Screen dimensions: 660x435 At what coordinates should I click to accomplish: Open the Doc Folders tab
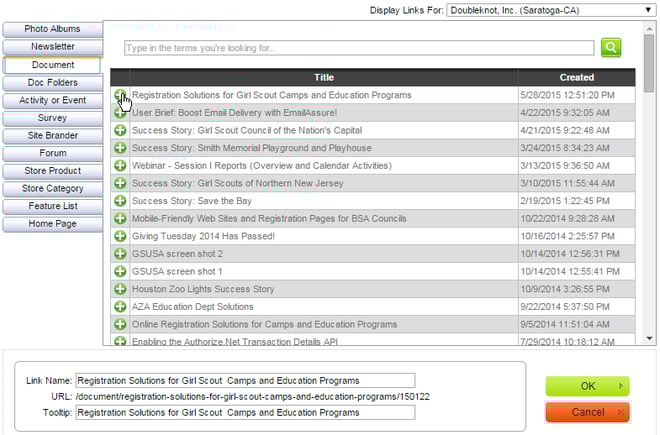[53, 83]
